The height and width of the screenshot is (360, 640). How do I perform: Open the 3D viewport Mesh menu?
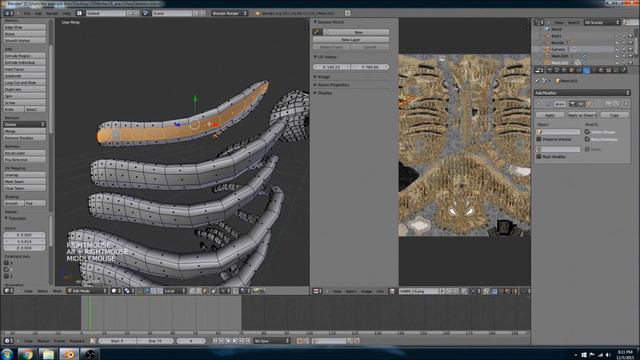coord(57,291)
